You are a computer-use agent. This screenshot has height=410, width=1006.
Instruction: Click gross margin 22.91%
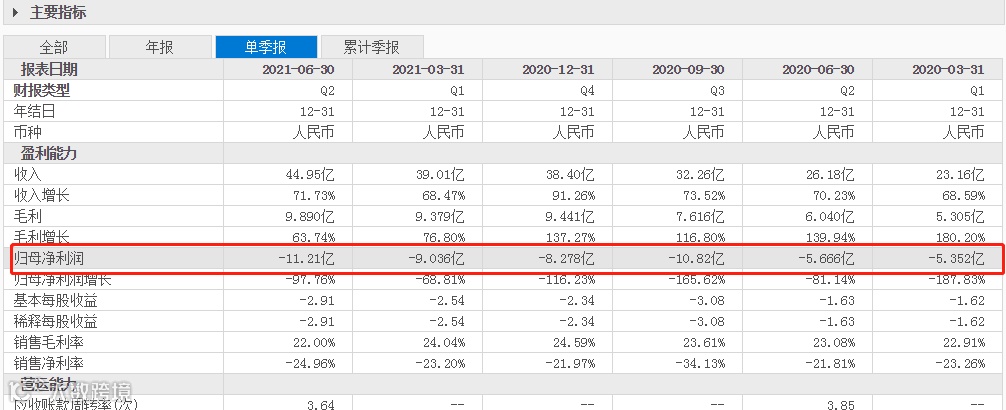coord(964,343)
